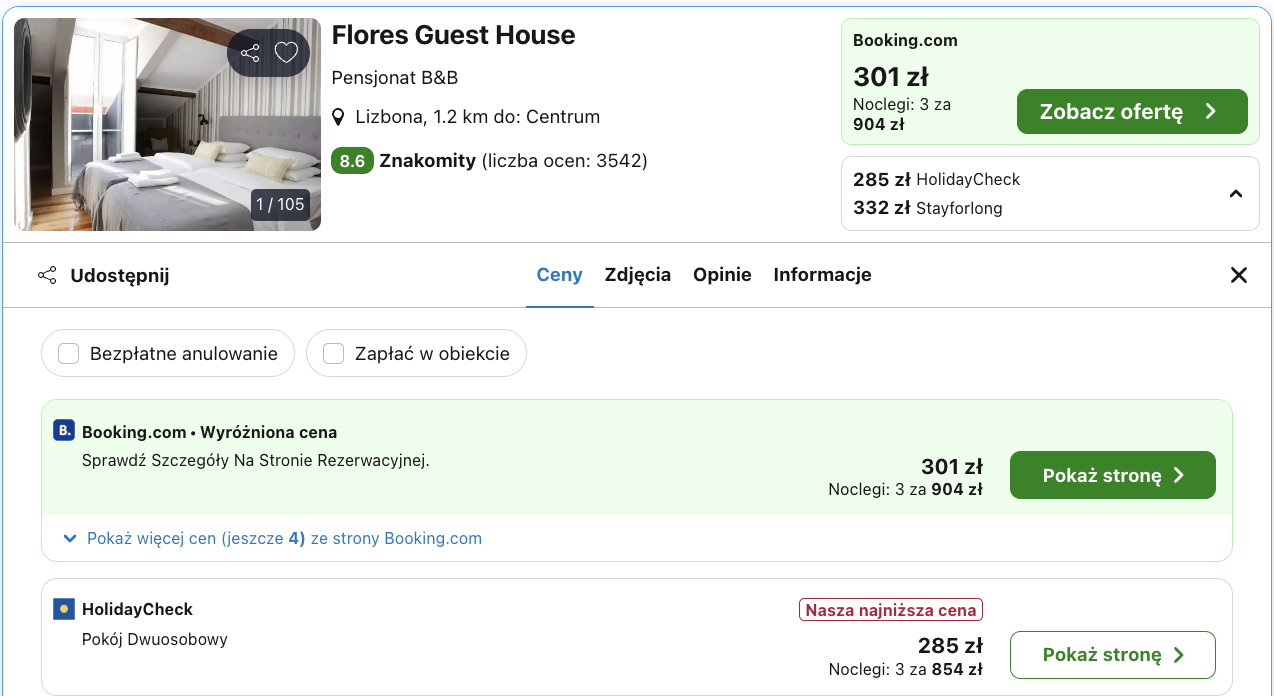Switch to the Informacje tab
This screenshot has width=1274, height=696.
pyautogui.click(x=822, y=274)
